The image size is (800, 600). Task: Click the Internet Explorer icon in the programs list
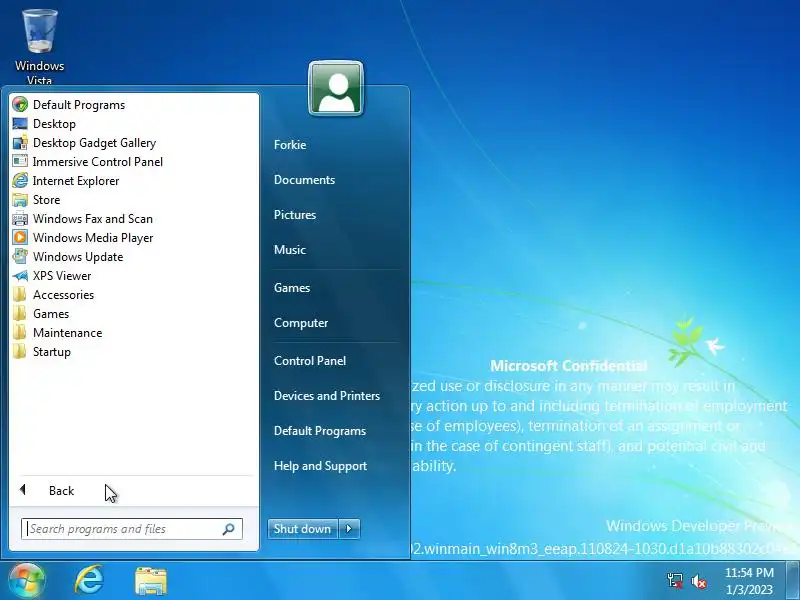pos(20,181)
